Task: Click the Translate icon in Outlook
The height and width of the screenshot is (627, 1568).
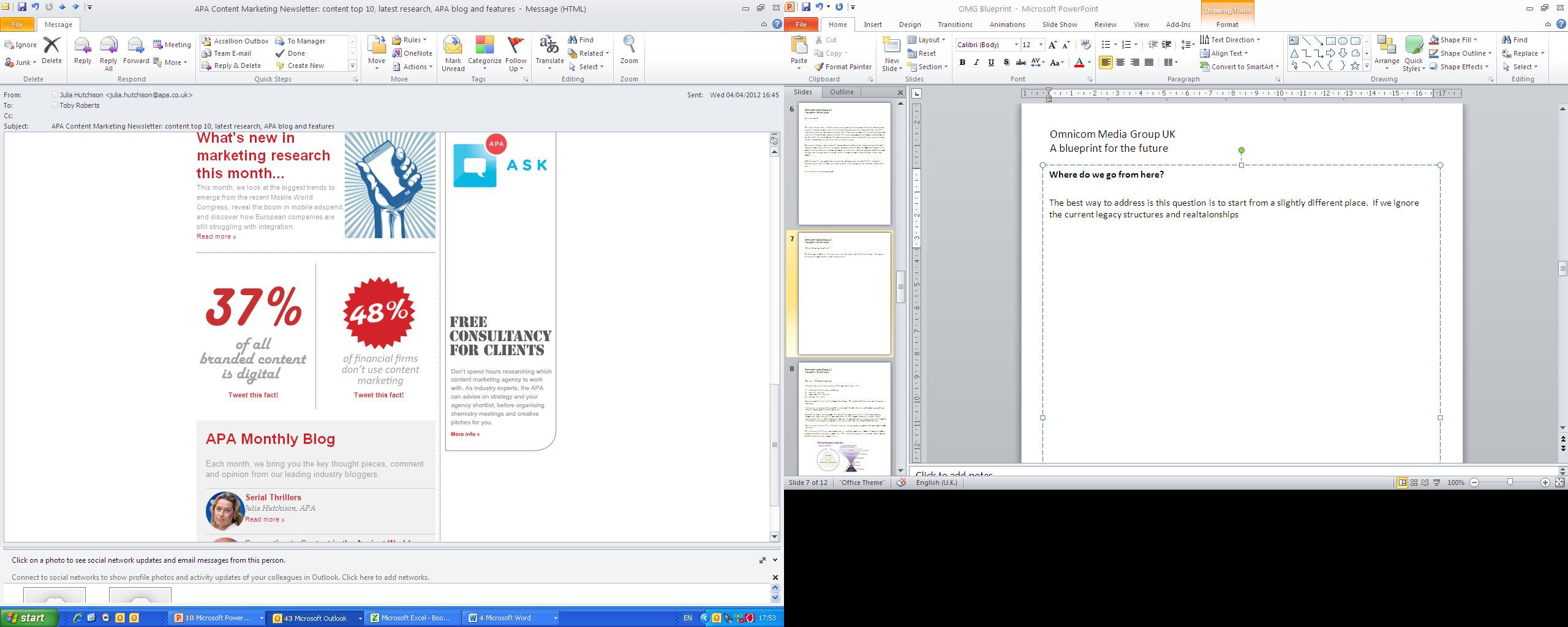Action: pos(549,46)
